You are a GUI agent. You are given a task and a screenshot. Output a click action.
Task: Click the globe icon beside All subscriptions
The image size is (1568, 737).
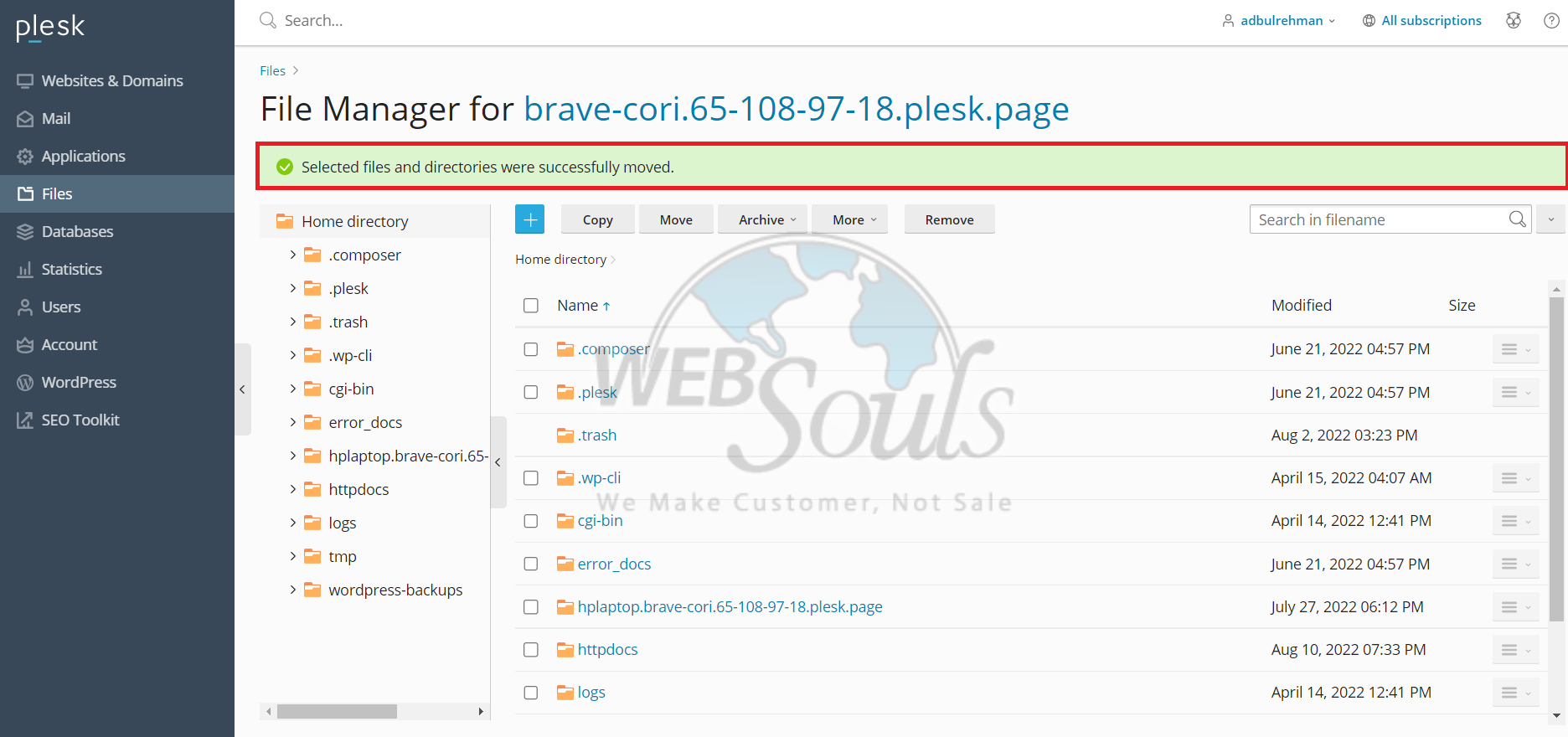[x=1369, y=20]
